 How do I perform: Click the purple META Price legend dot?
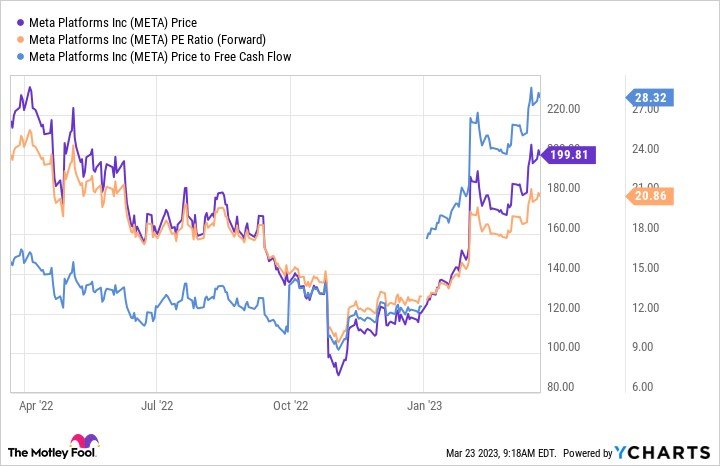20,22
